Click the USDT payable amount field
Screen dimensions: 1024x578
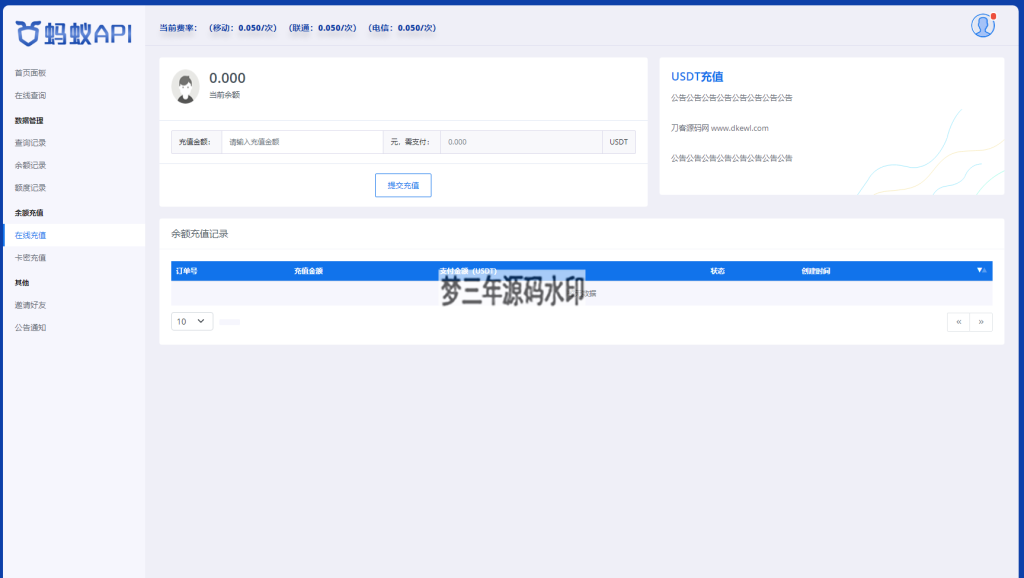[x=520, y=142]
